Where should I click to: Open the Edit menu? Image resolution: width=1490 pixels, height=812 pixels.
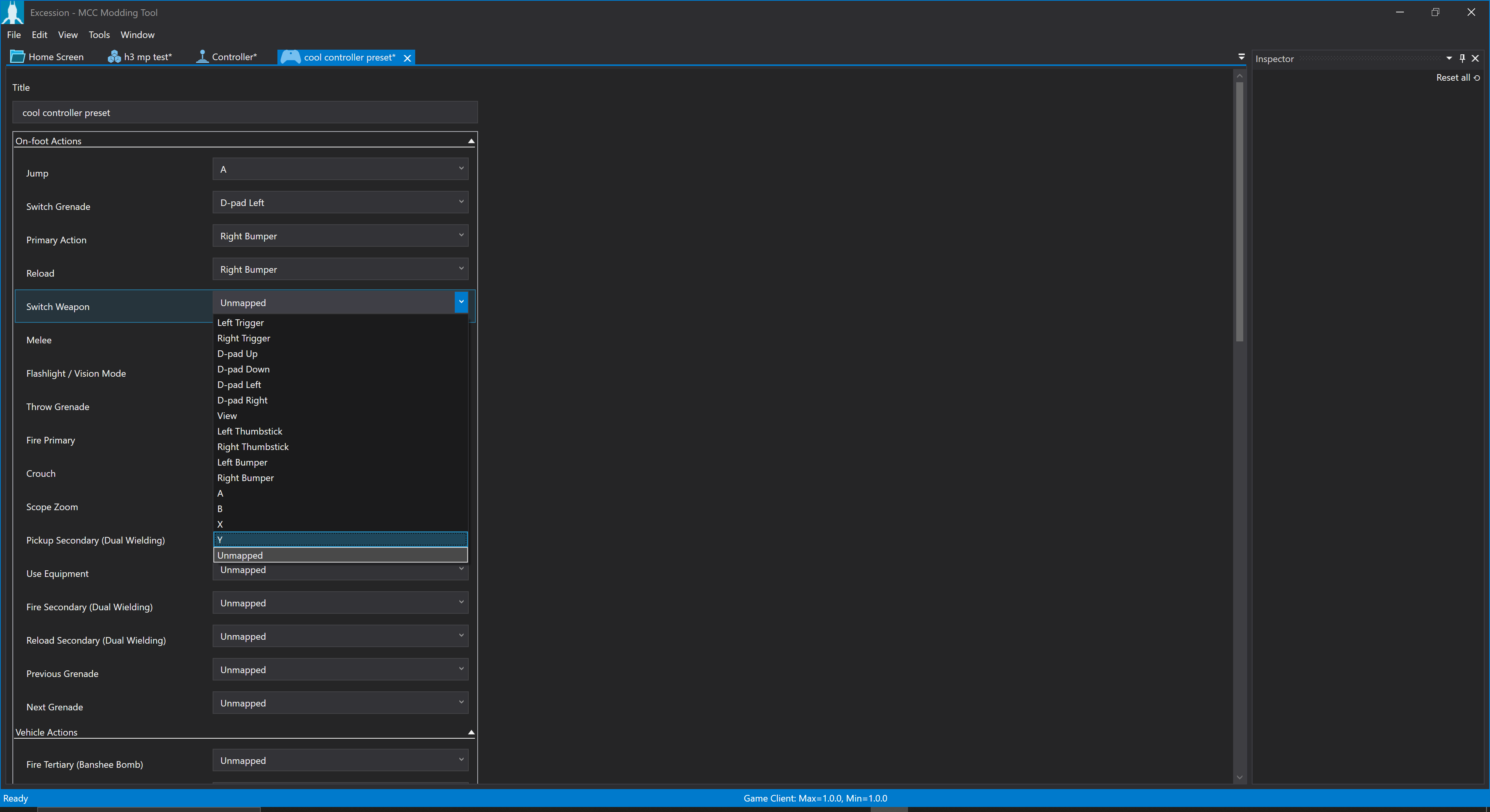pos(40,34)
